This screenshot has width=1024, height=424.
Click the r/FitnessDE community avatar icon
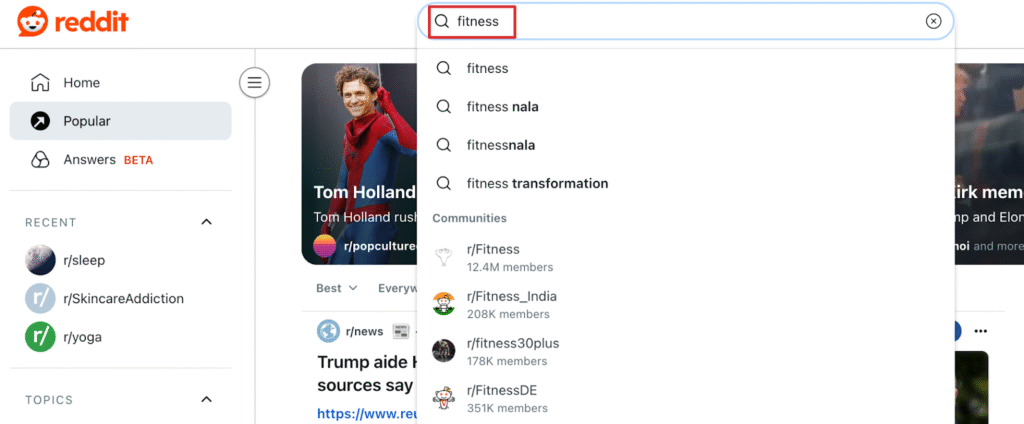[443, 398]
